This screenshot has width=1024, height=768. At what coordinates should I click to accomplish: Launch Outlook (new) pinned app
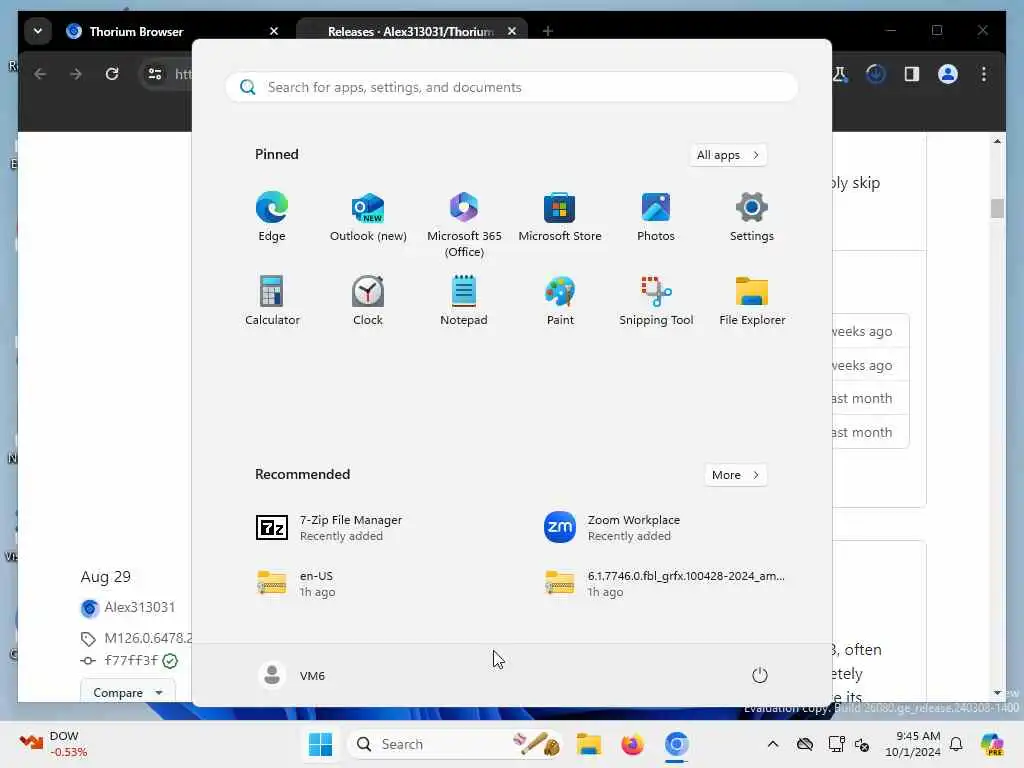[x=368, y=216]
